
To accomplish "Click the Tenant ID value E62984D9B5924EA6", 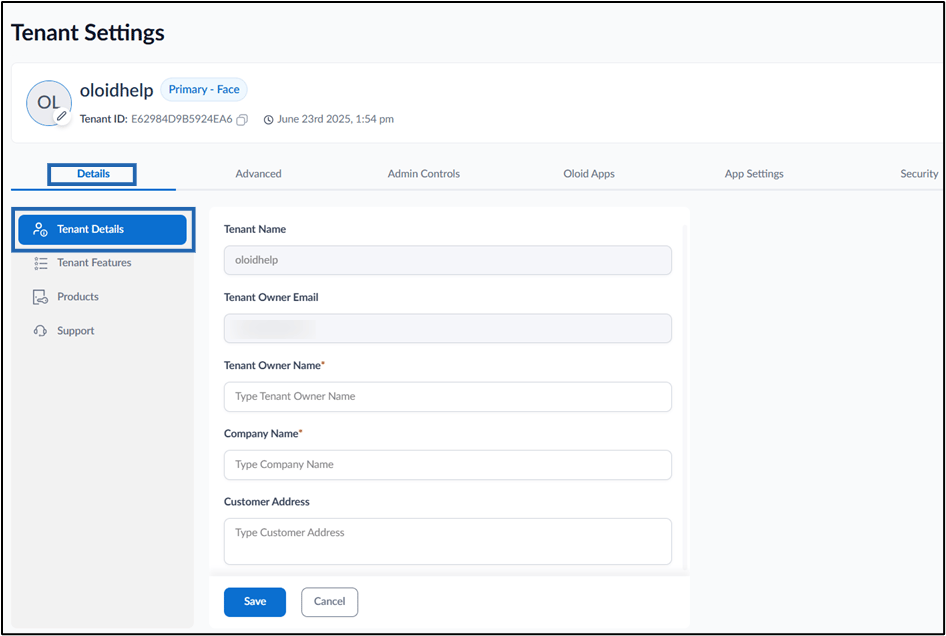I will click(182, 119).
